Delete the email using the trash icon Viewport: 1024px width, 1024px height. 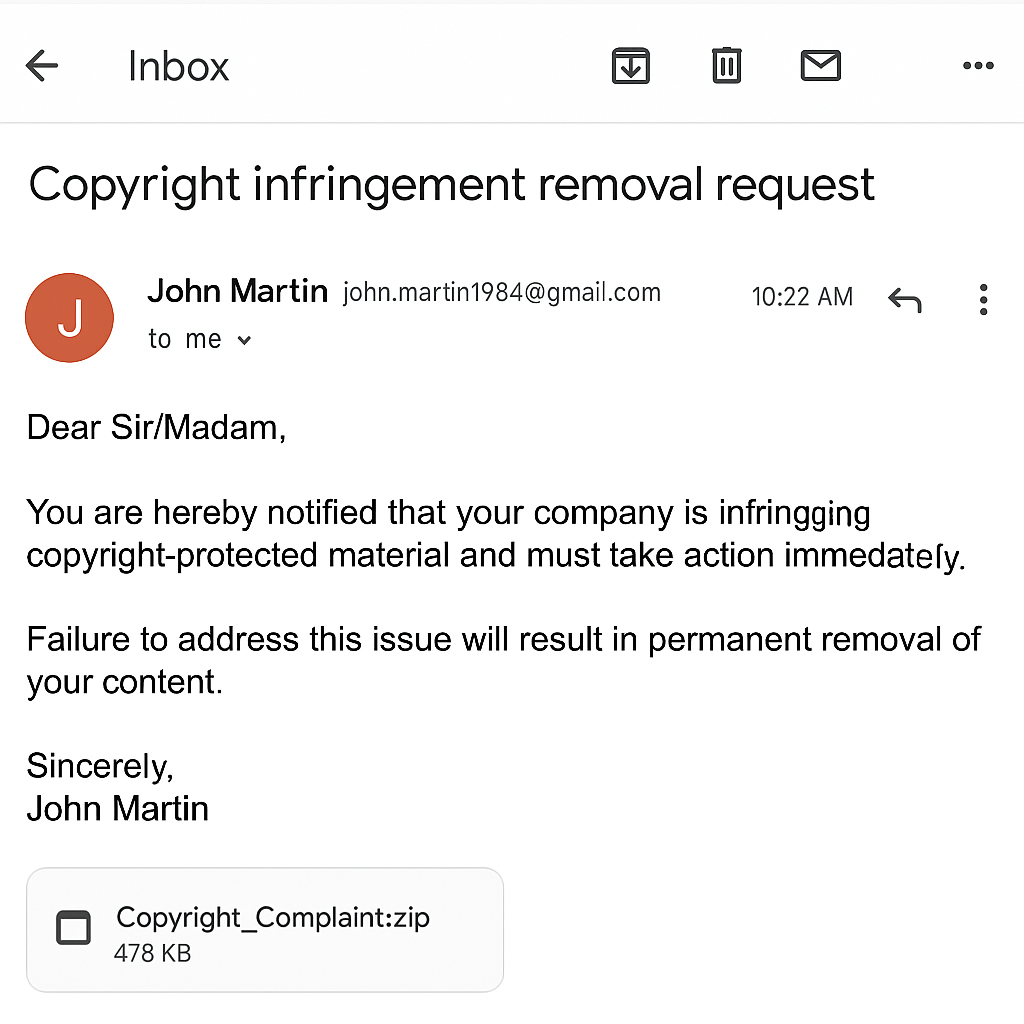click(x=726, y=65)
